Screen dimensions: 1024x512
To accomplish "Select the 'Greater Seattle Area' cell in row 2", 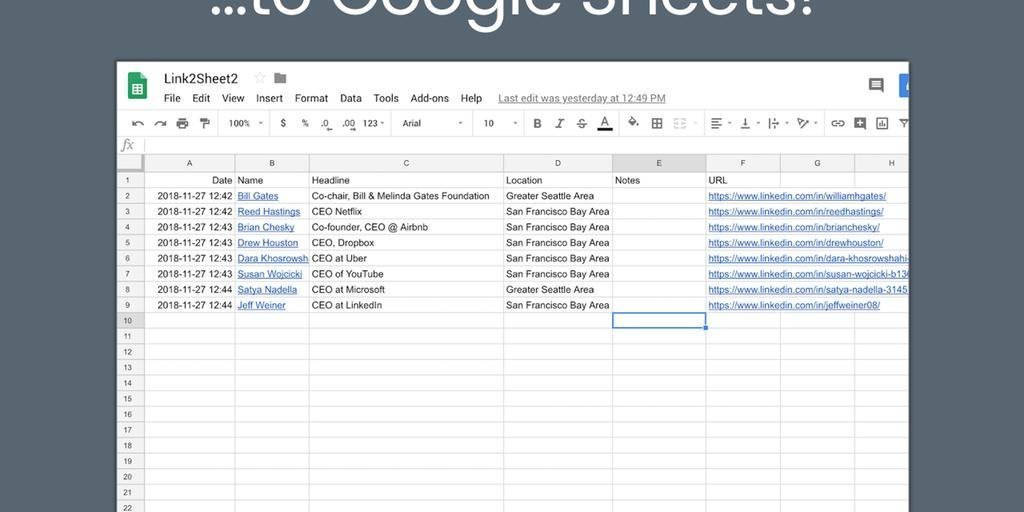I will pos(558,196).
